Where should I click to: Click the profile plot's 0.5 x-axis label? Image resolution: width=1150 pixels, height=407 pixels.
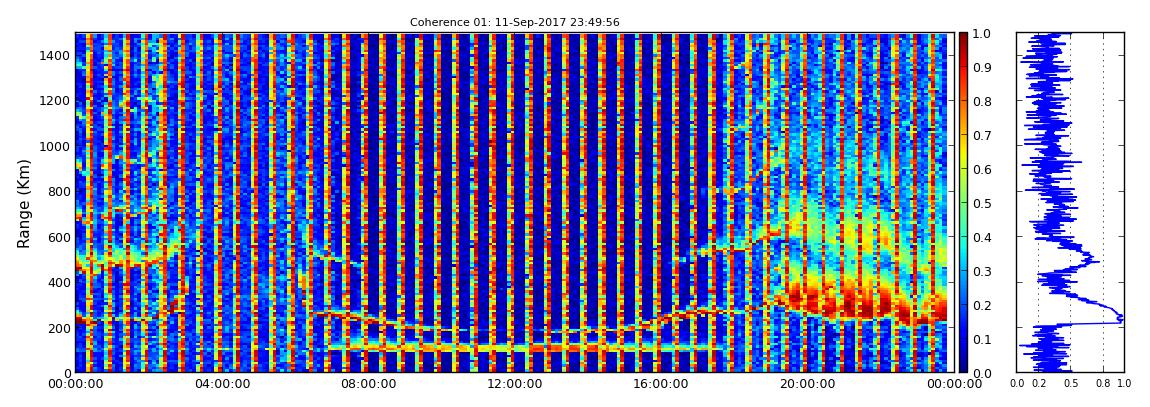click(x=1071, y=384)
